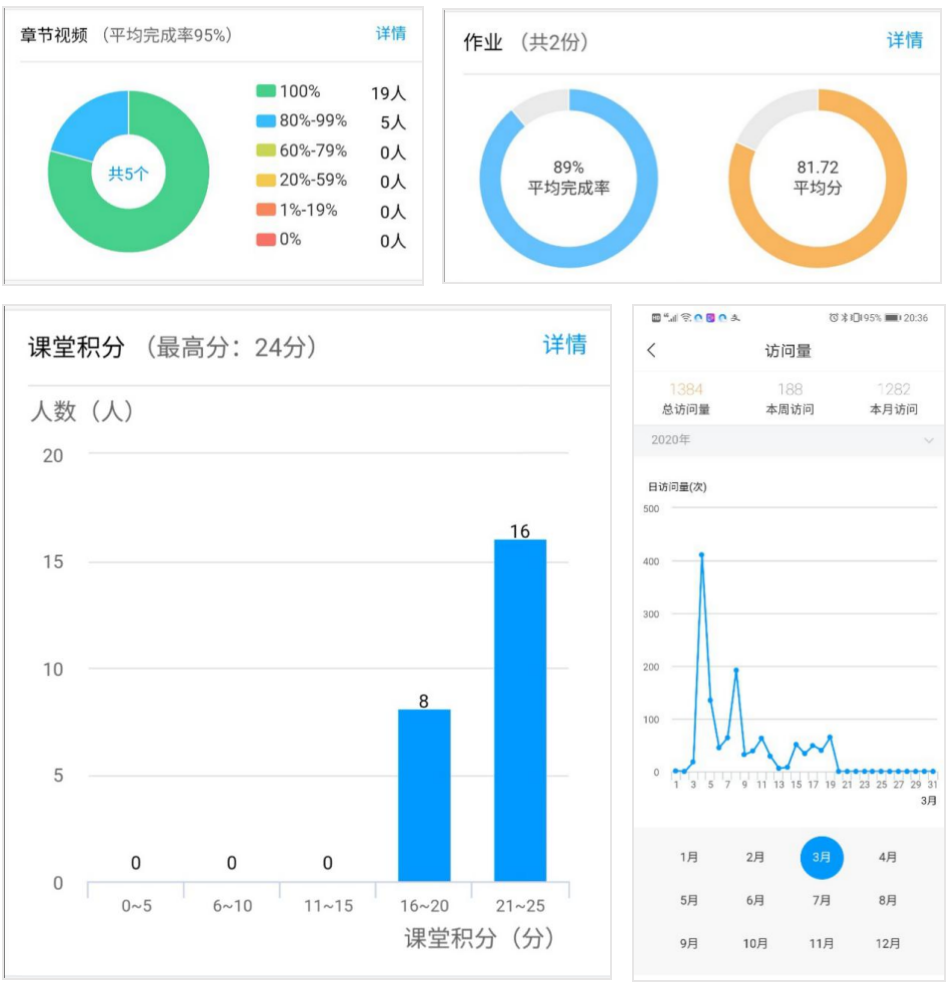Click the green 100% legend square
The height and width of the screenshot is (992, 948).
[x=265, y=92]
